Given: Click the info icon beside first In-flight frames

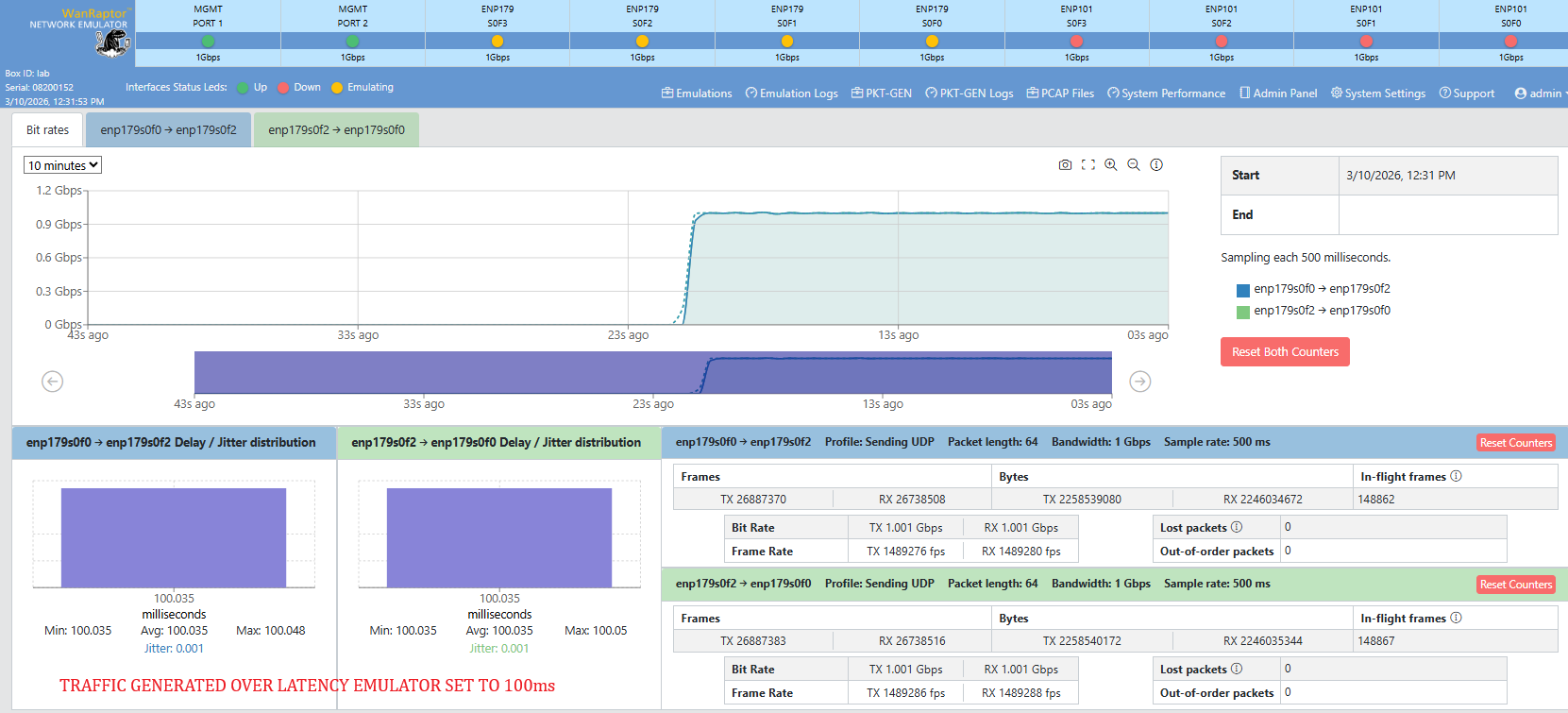Looking at the screenshot, I should coord(1456,476).
